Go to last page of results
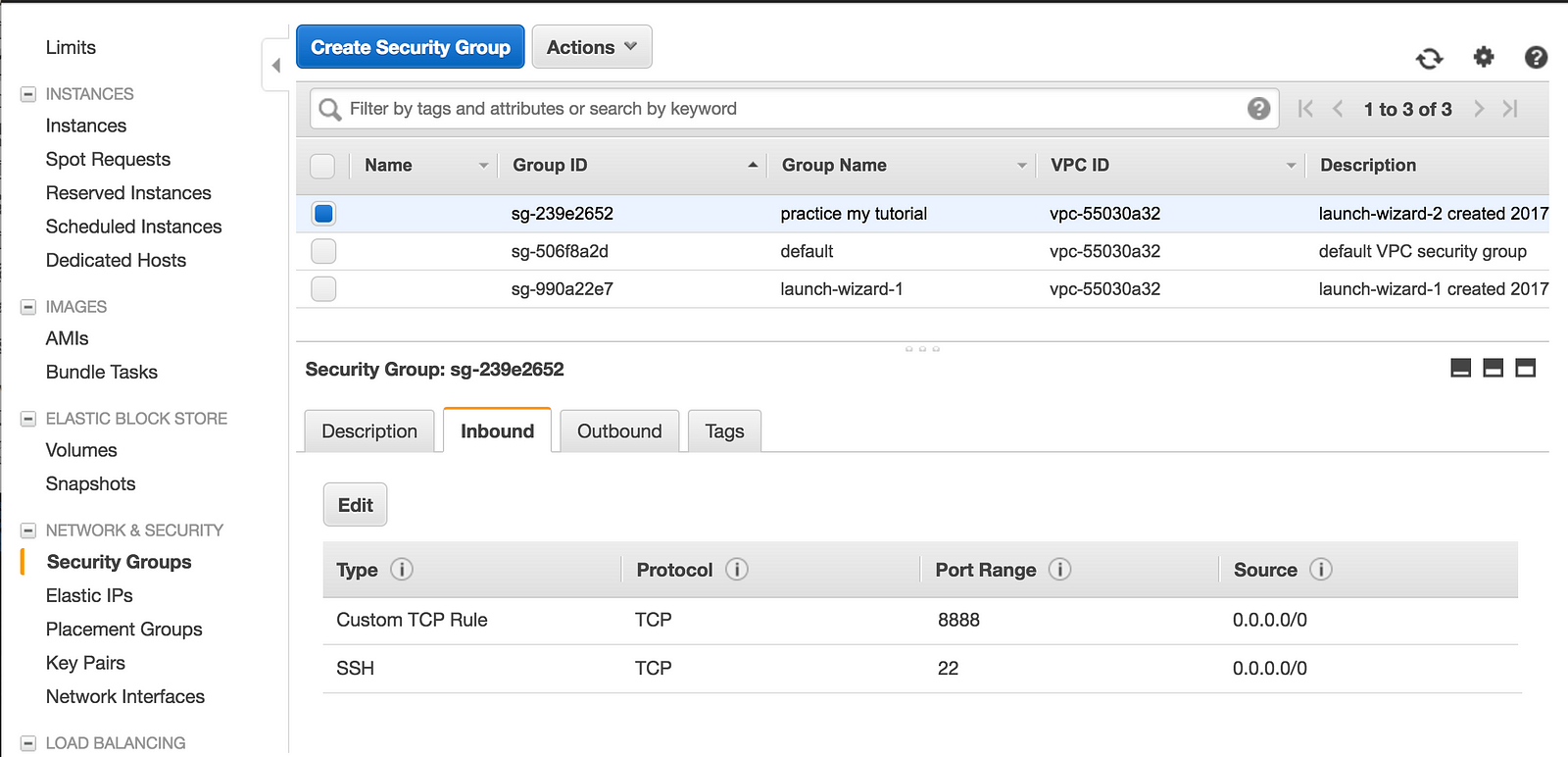Viewport: 1568px width, 757px height. [1510, 109]
